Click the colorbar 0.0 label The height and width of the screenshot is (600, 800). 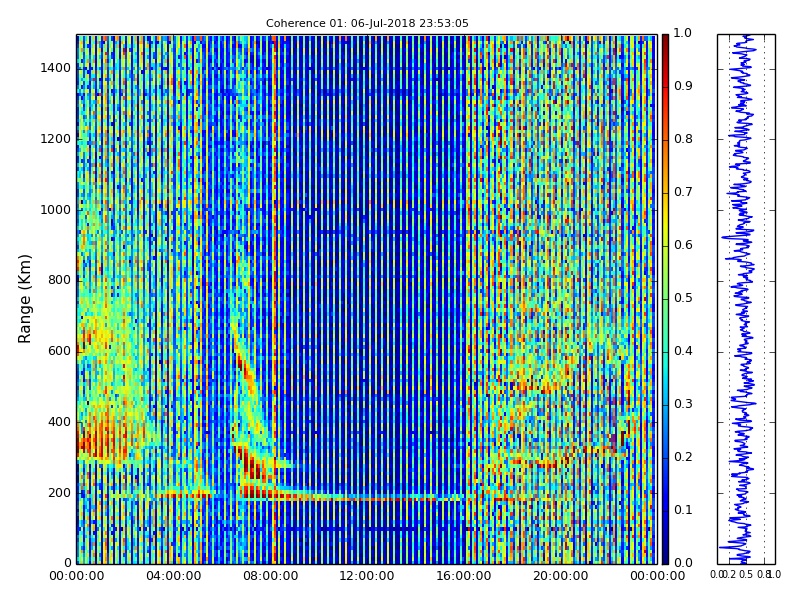(683, 563)
